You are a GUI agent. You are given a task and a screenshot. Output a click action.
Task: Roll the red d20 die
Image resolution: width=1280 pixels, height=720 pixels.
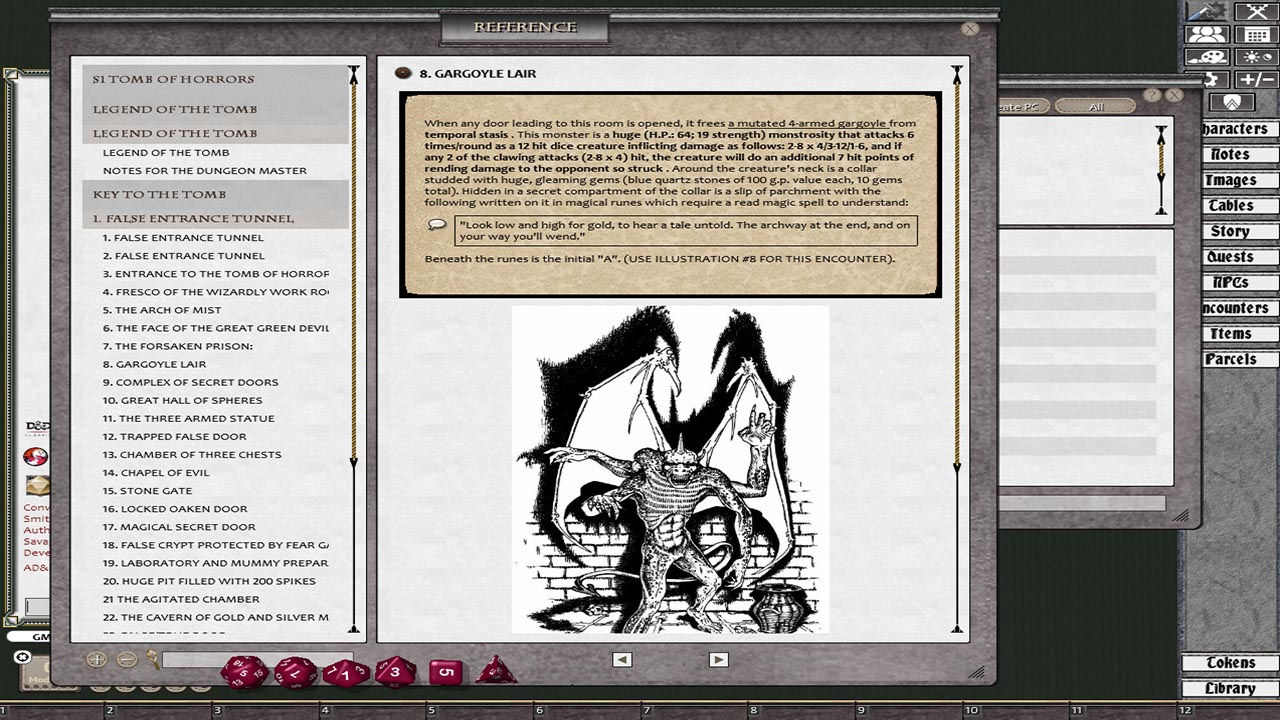tap(242, 673)
